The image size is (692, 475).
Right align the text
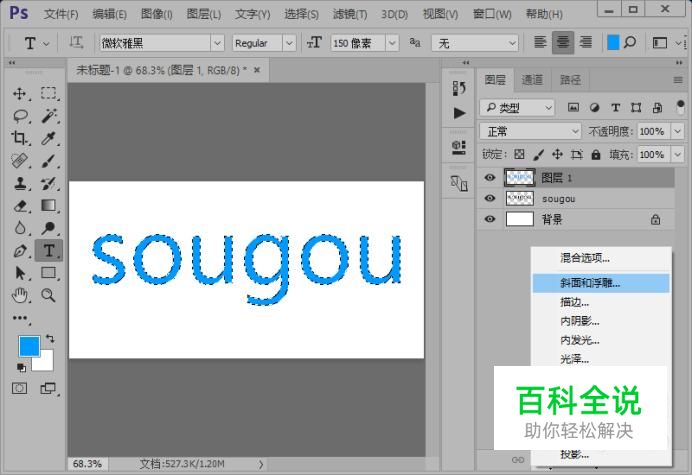coord(586,42)
